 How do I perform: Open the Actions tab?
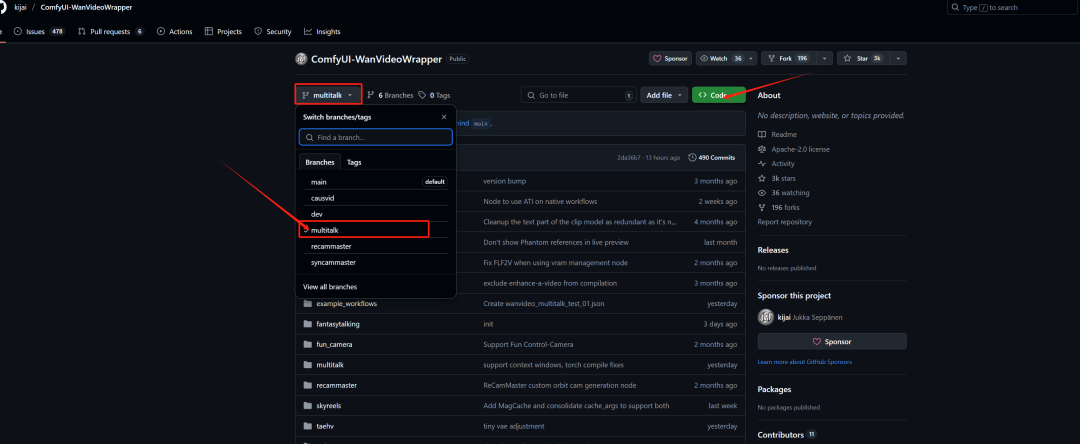tap(174, 32)
